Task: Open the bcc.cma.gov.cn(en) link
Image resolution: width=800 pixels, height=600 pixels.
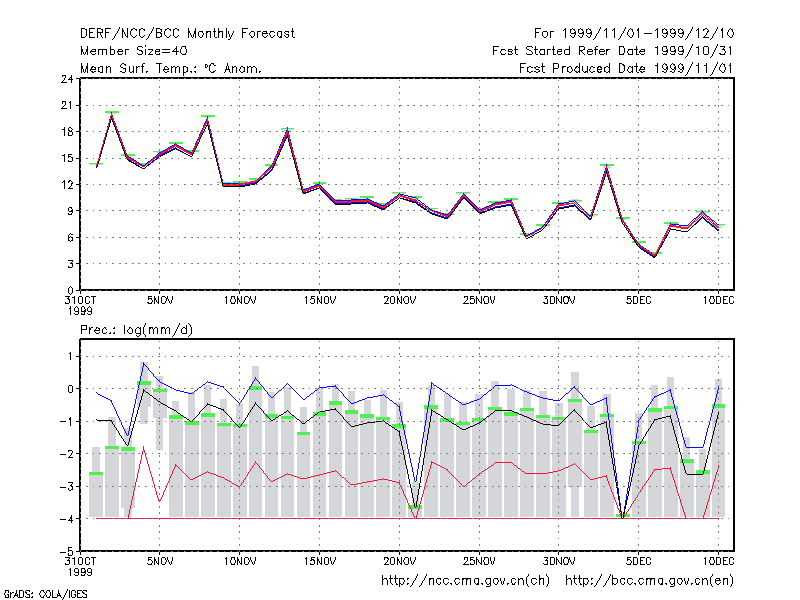Action: [649, 581]
